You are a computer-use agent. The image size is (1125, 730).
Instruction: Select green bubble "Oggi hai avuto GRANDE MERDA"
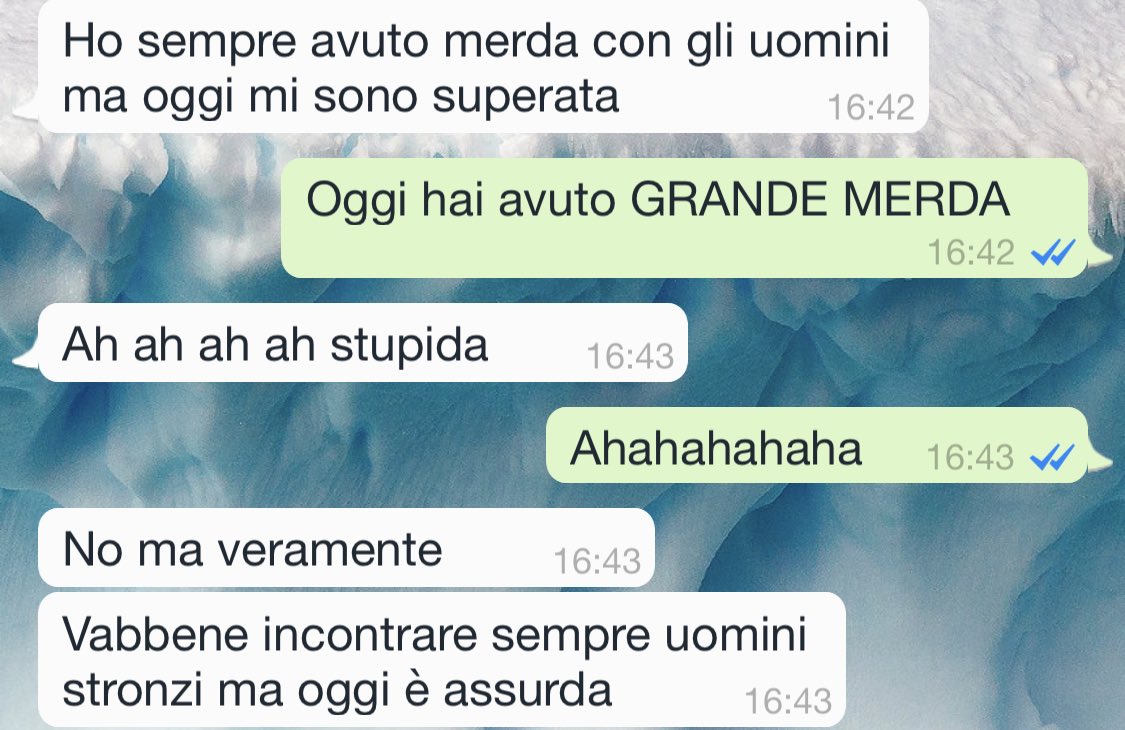(x=684, y=217)
